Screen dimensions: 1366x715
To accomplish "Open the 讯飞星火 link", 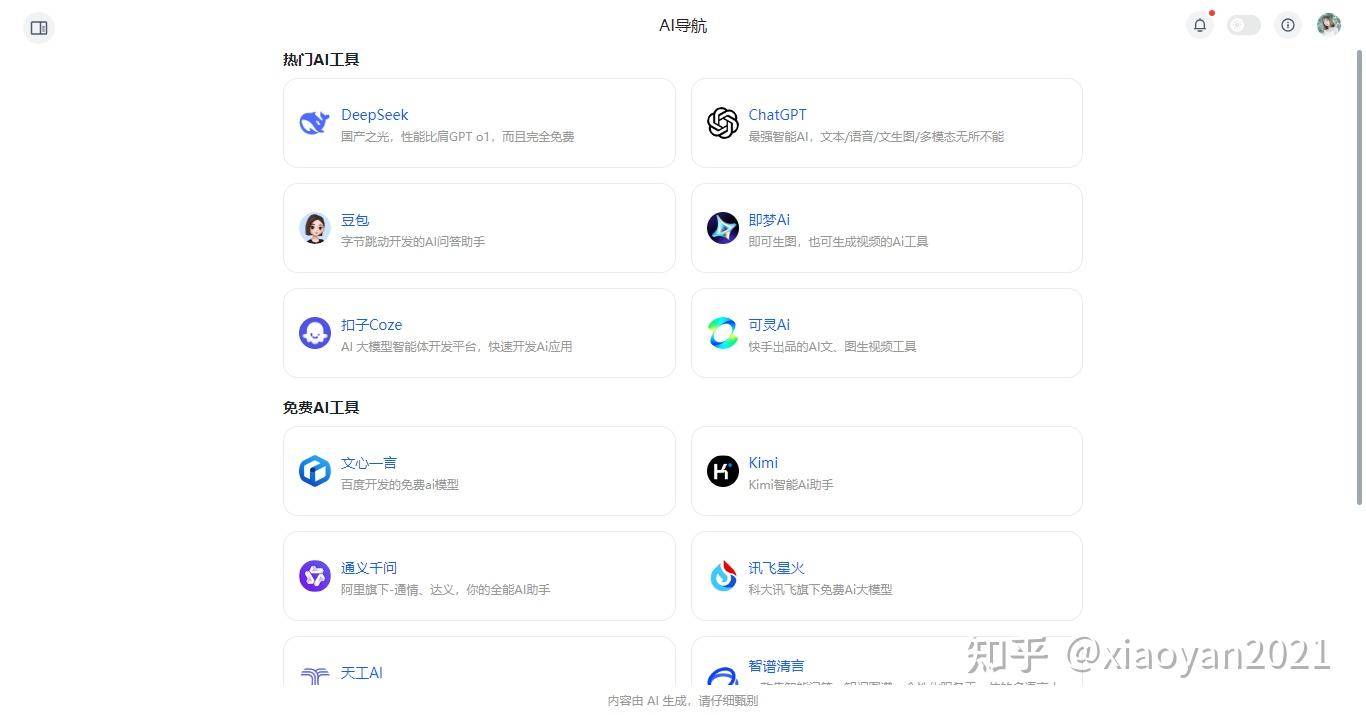I will tap(777, 568).
